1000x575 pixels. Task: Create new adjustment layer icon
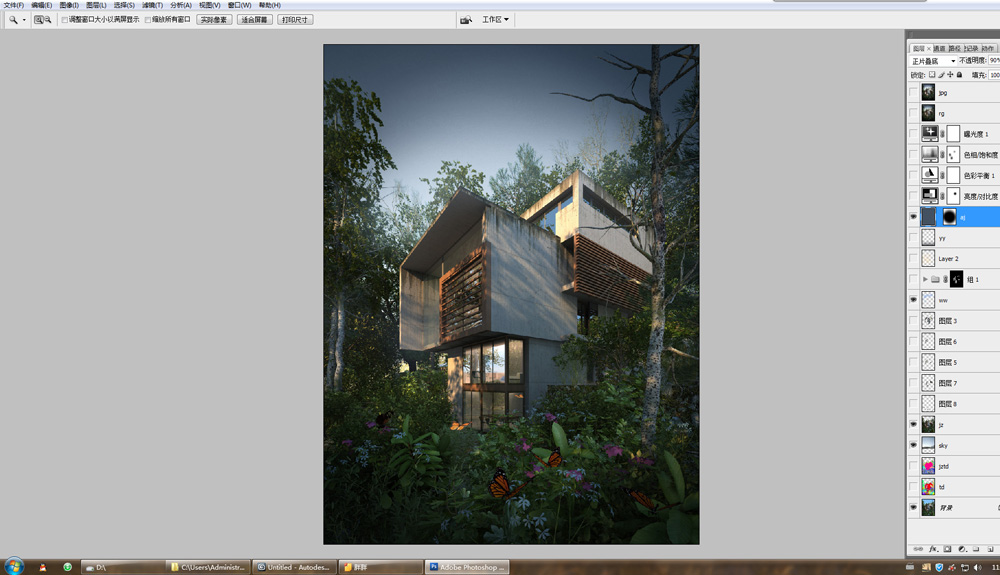(961, 549)
